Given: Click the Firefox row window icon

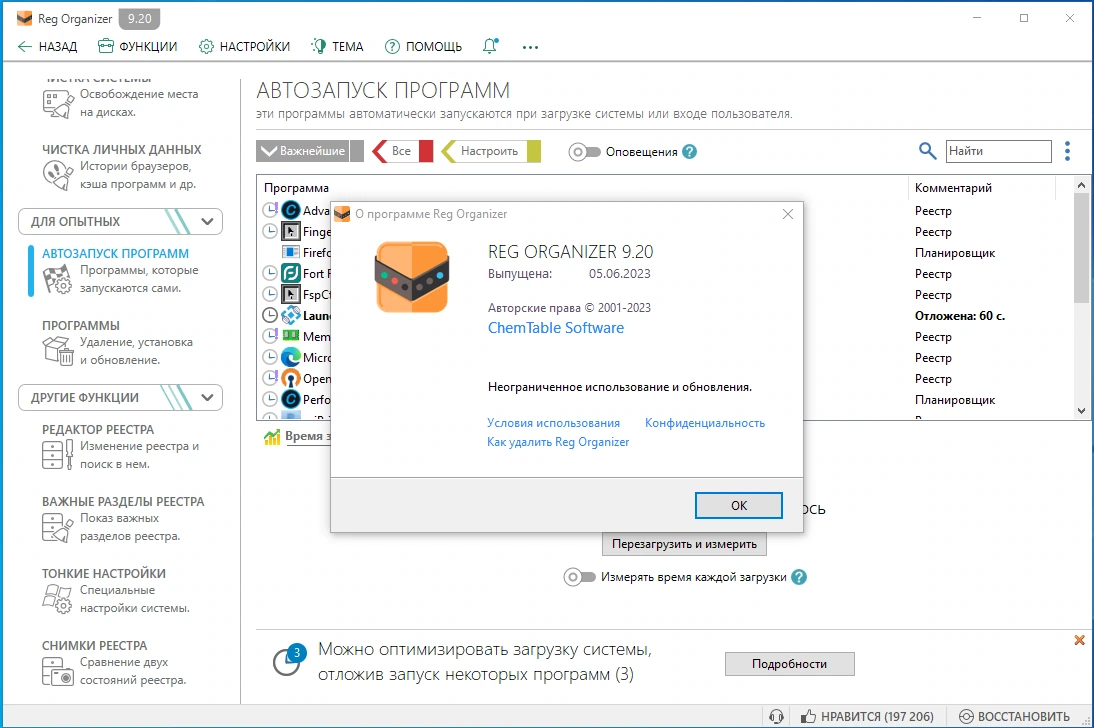Looking at the screenshot, I should [290, 252].
